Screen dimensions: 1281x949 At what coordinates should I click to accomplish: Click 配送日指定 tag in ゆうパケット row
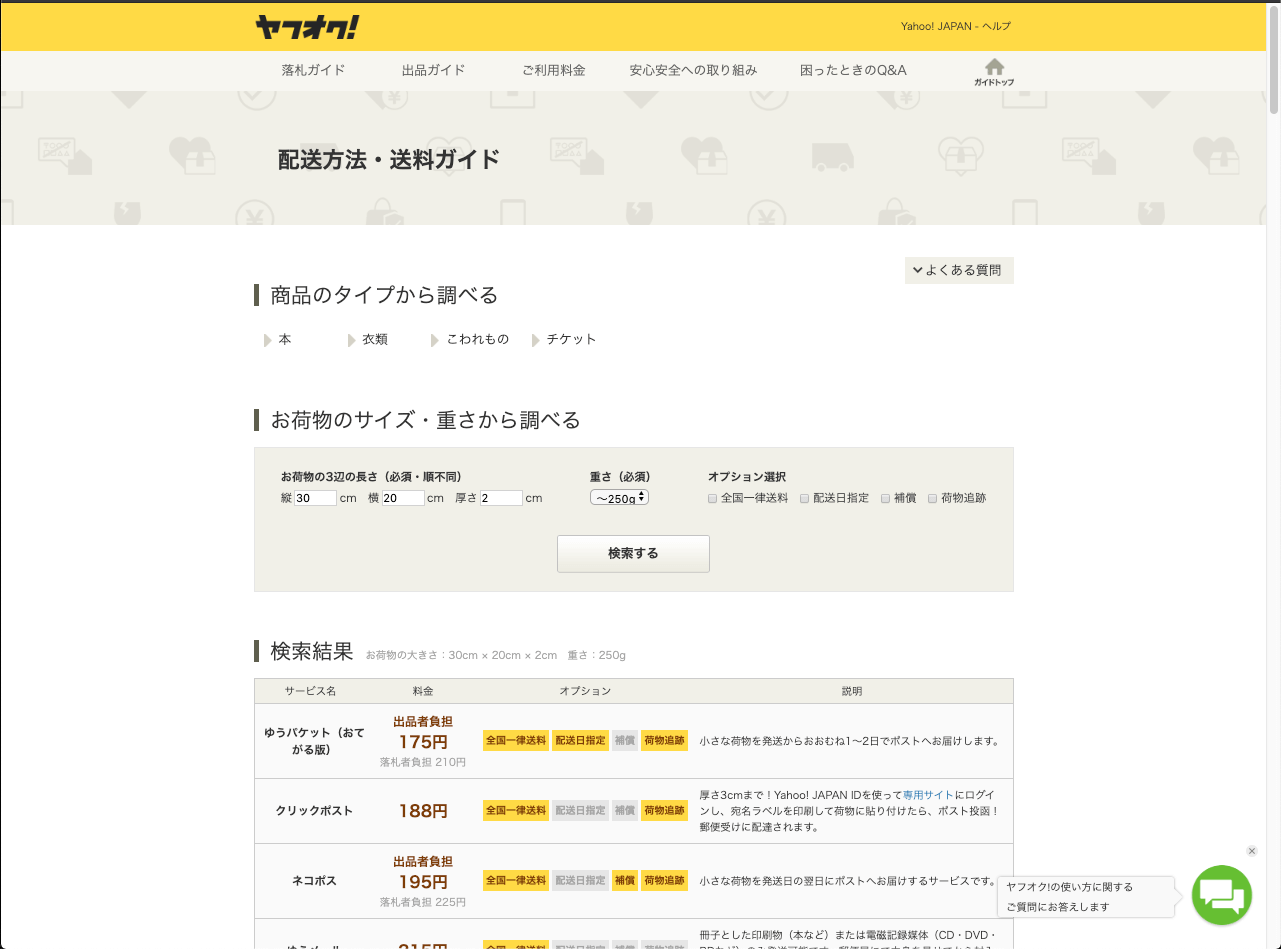580,741
